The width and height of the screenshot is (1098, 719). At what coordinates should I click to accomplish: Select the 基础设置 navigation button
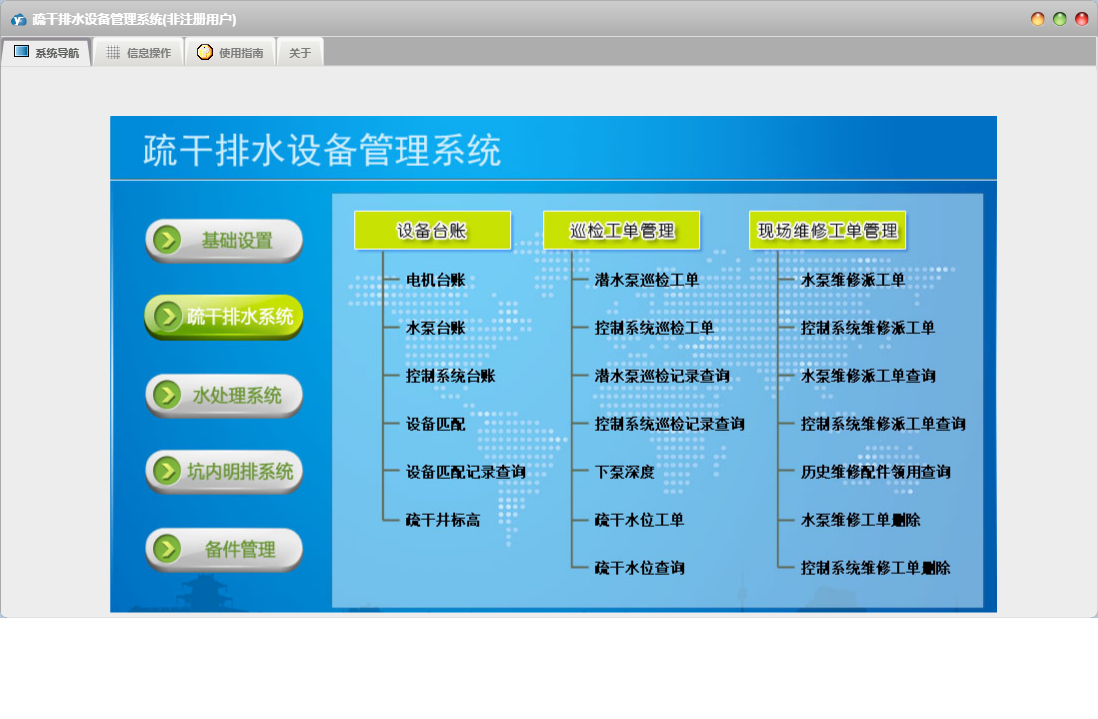point(224,241)
